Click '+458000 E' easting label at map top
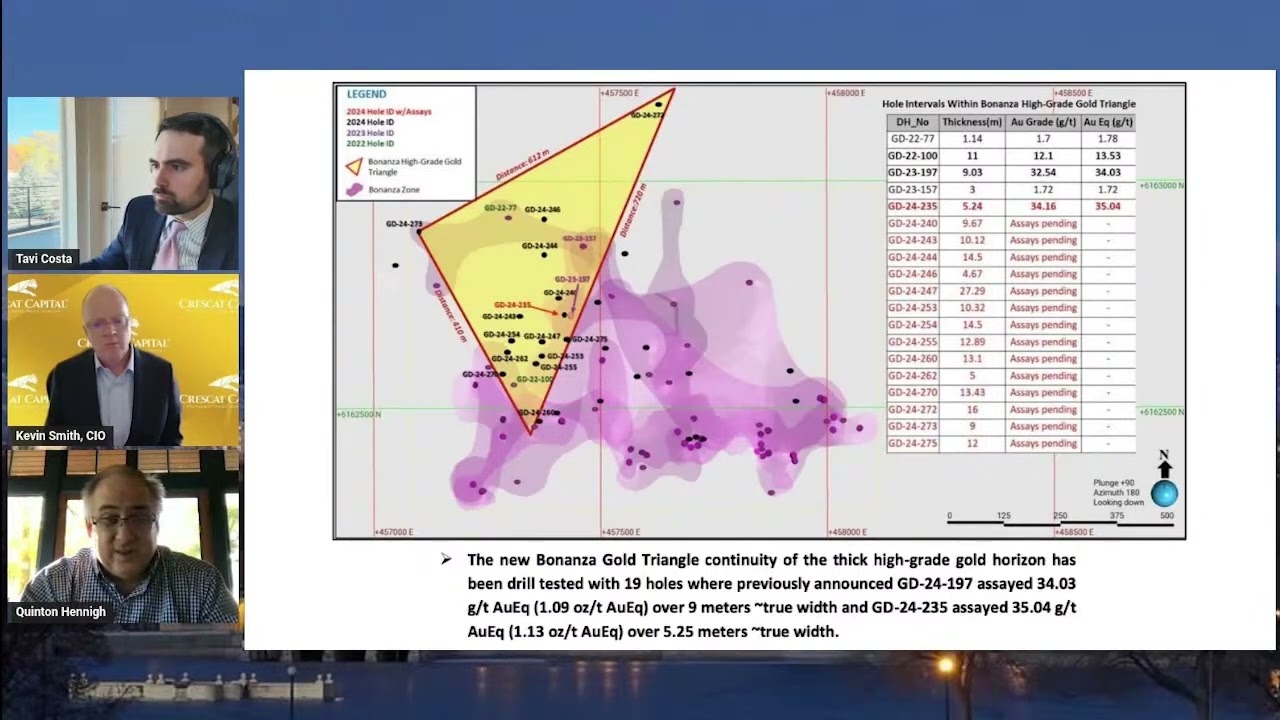This screenshot has height=720, width=1280. (845, 93)
